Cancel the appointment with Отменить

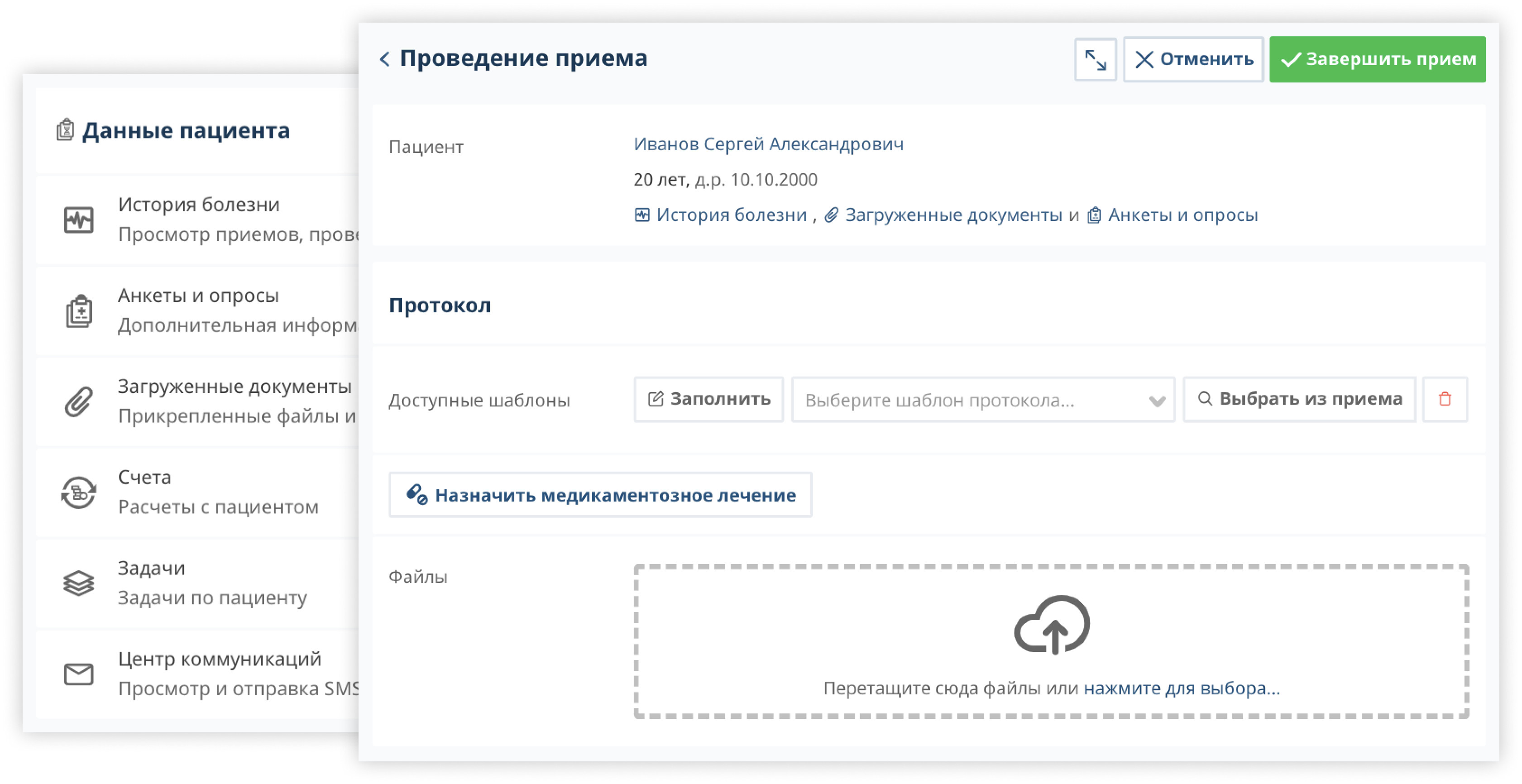1193,59
